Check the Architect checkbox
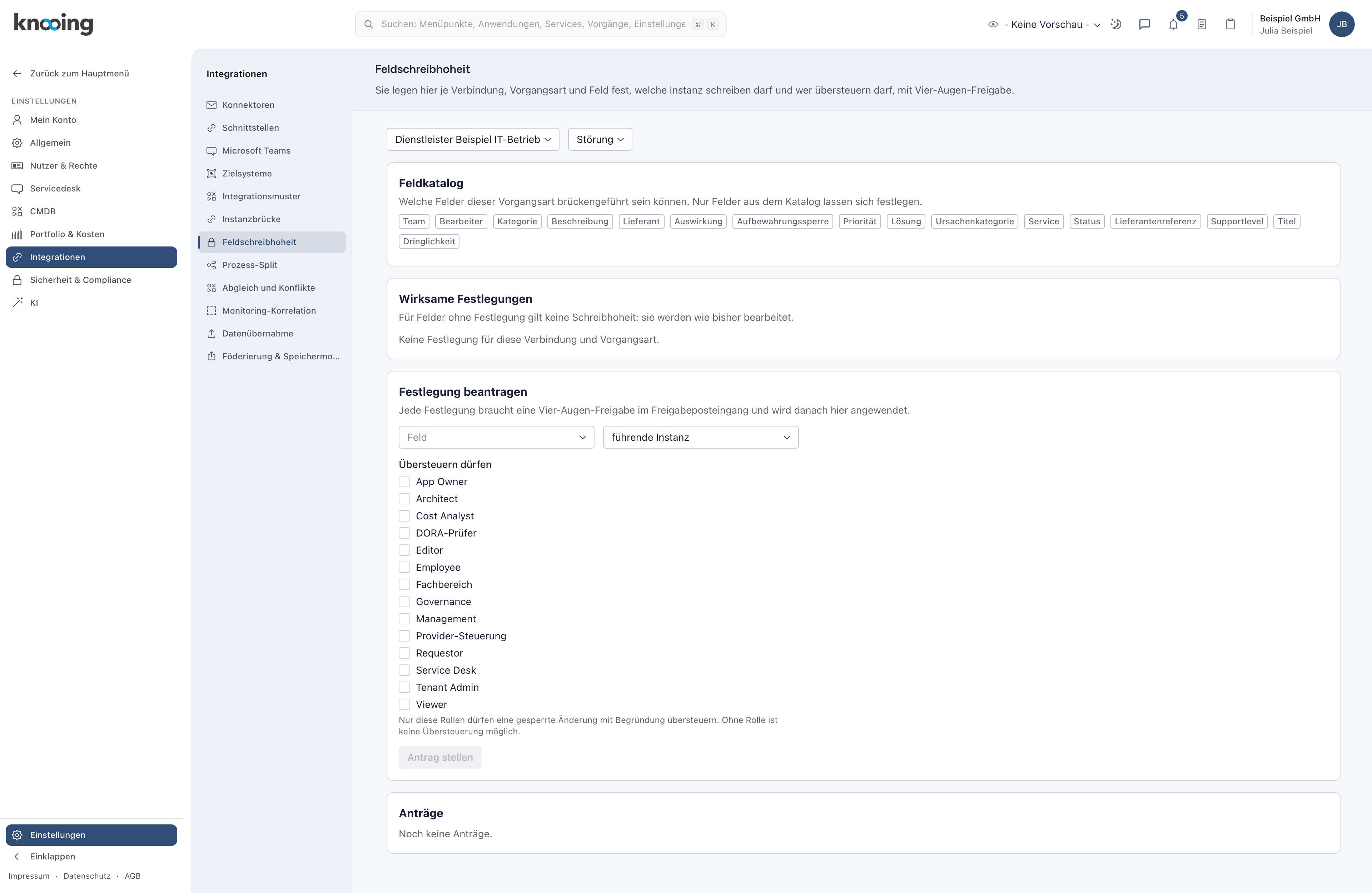 point(405,499)
